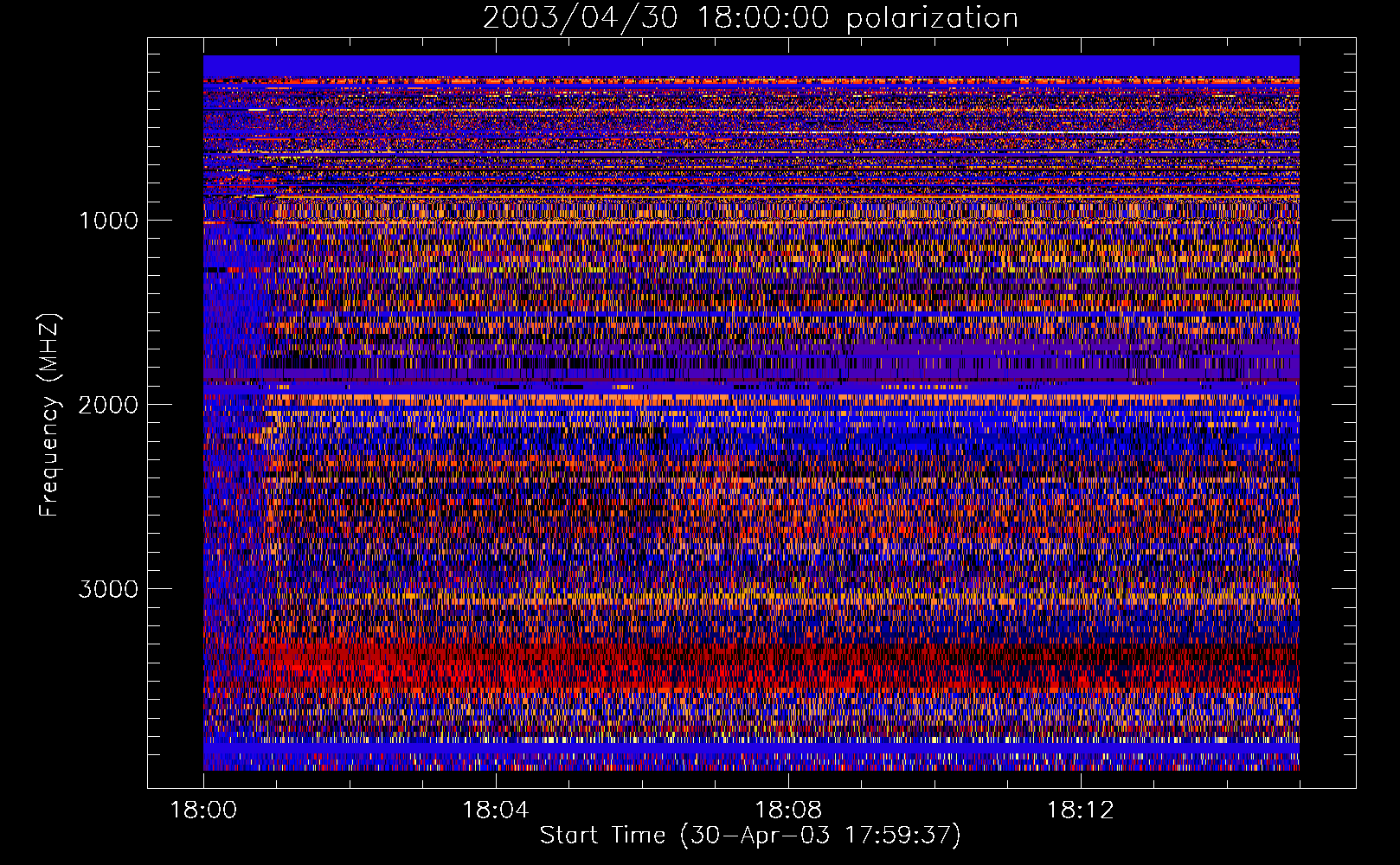Click the 2000 frequency tick label
The height and width of the screenshot is (865, 1400).
pos(108,405)
